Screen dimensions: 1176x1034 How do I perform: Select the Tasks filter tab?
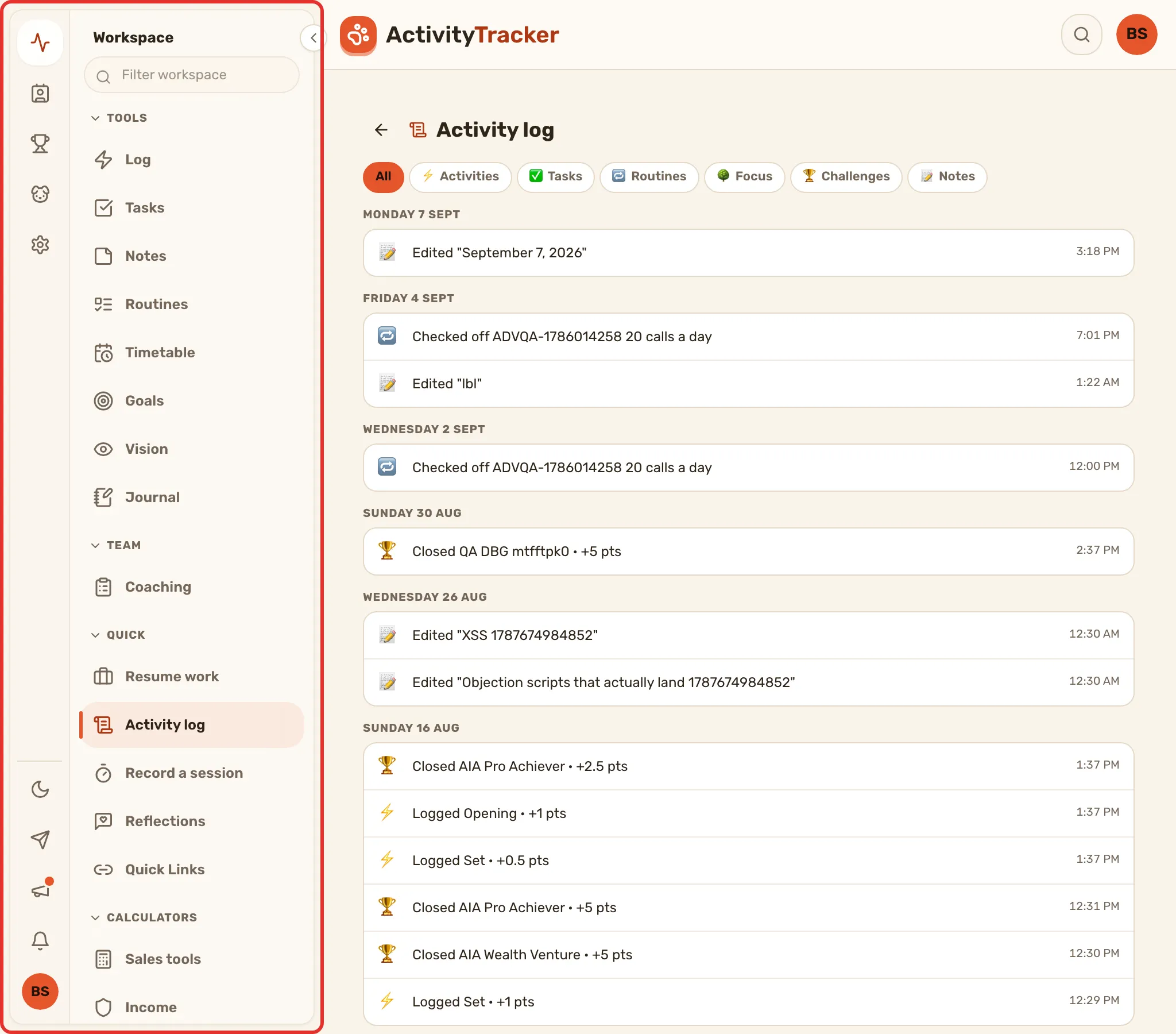(x=555, y=176)
